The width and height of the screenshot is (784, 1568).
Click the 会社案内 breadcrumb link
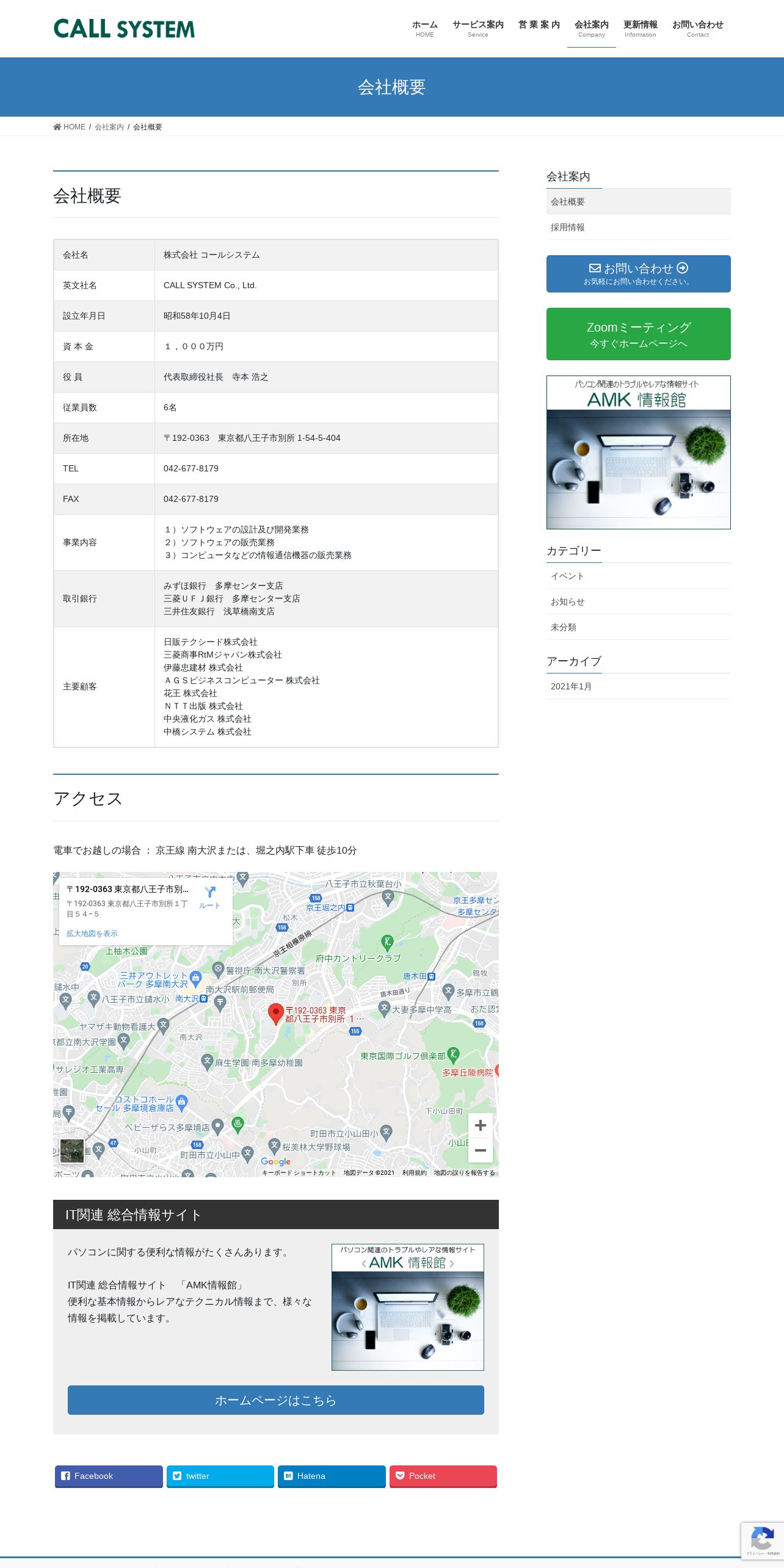pyautogui.click(x=109, y=127)
